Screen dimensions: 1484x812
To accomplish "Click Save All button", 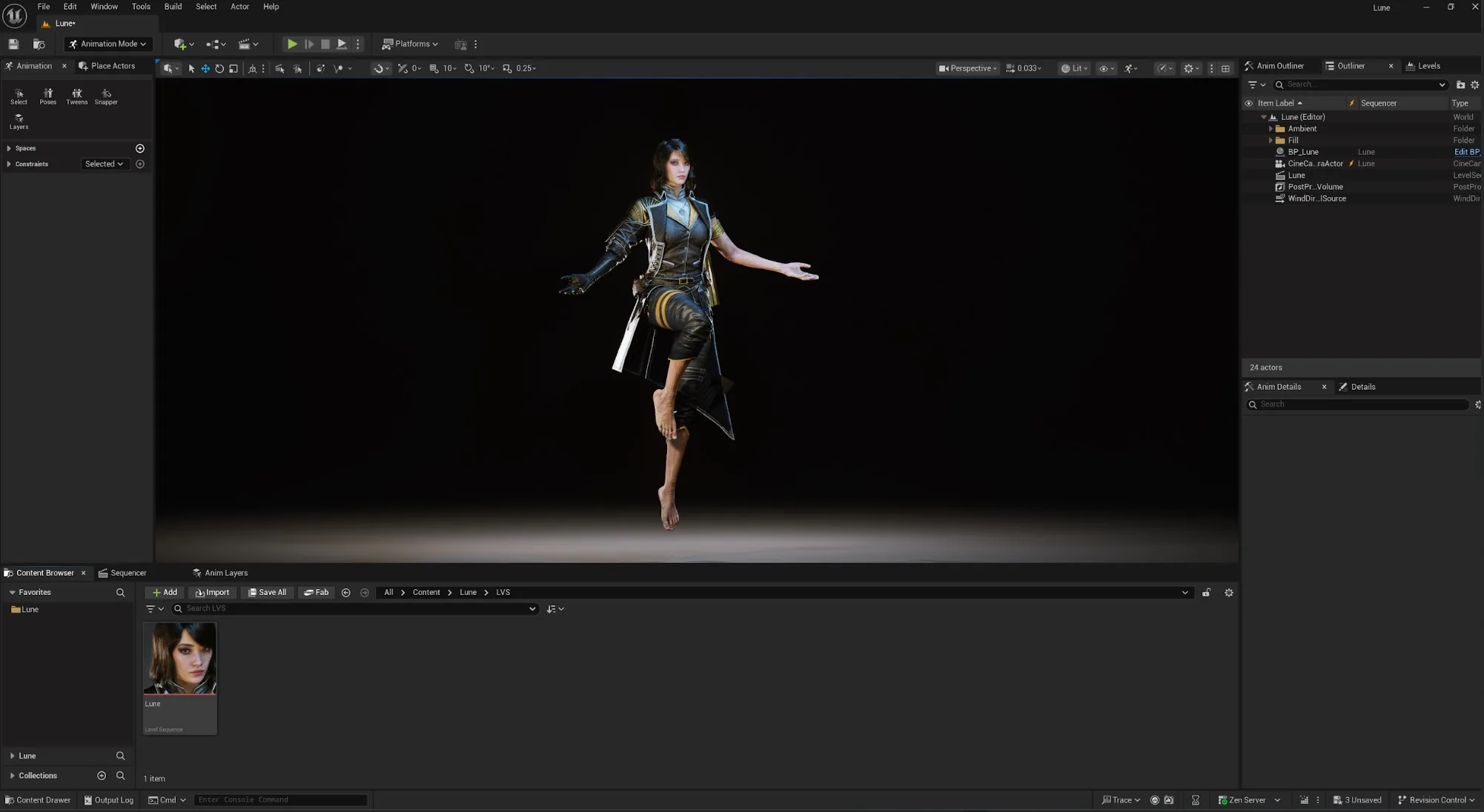I will (267, 593).
